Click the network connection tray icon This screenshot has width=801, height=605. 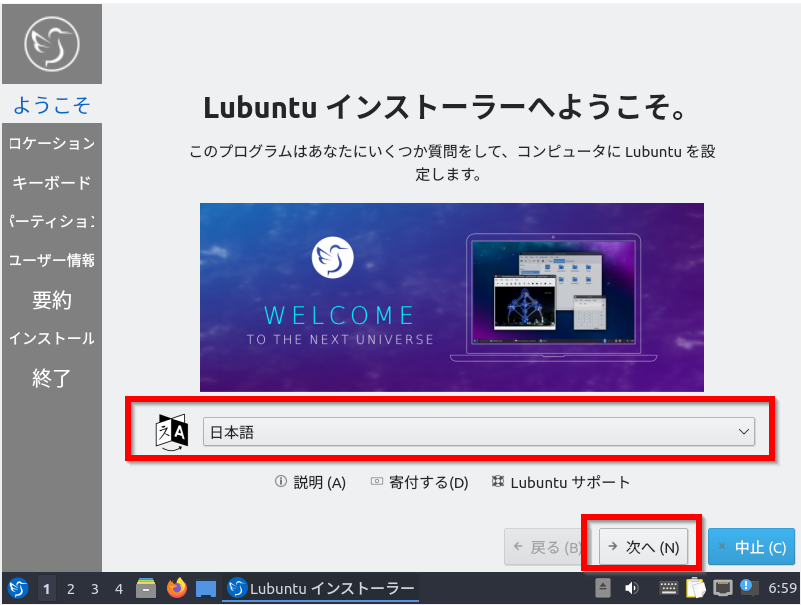click(723, 589)
